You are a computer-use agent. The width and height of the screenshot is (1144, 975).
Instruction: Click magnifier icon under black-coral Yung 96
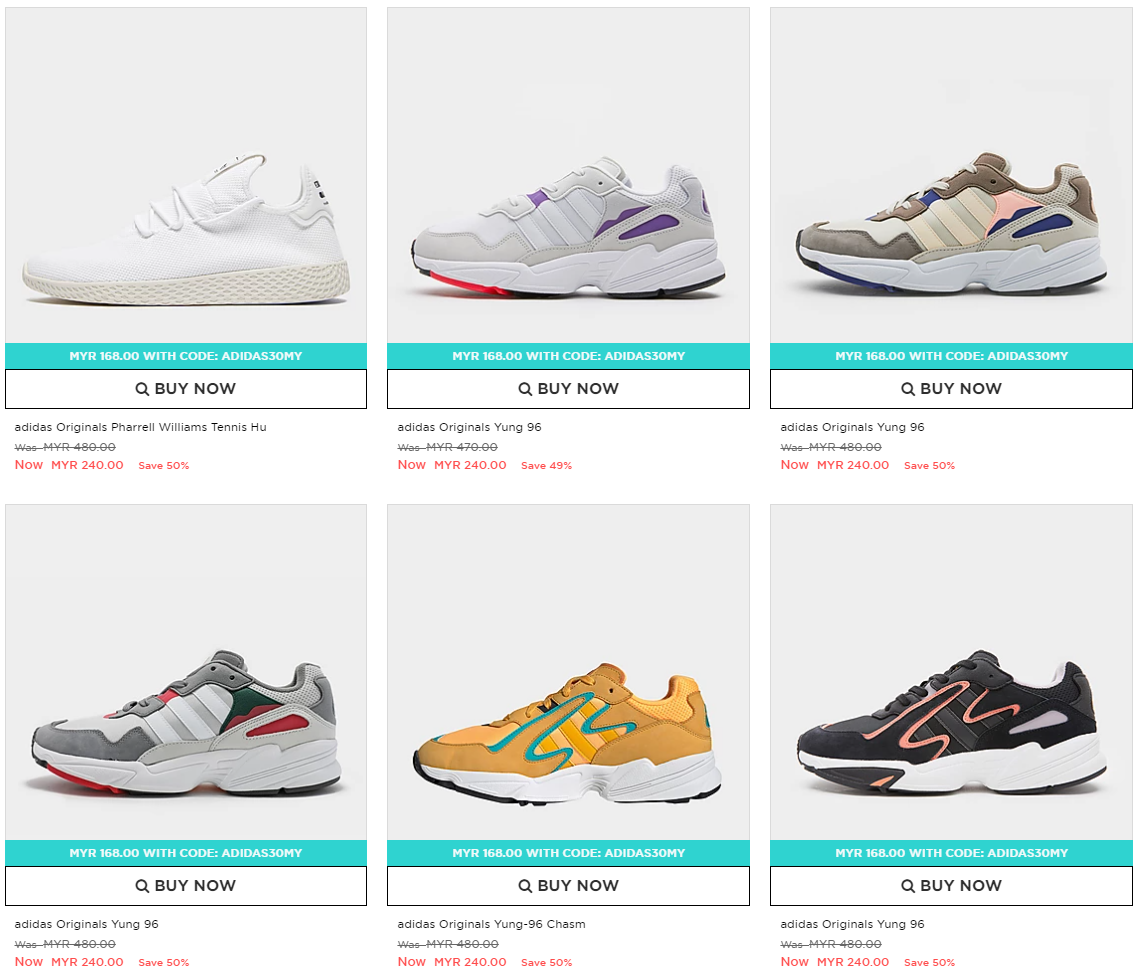pyautogui.click(x=908, y=886)
